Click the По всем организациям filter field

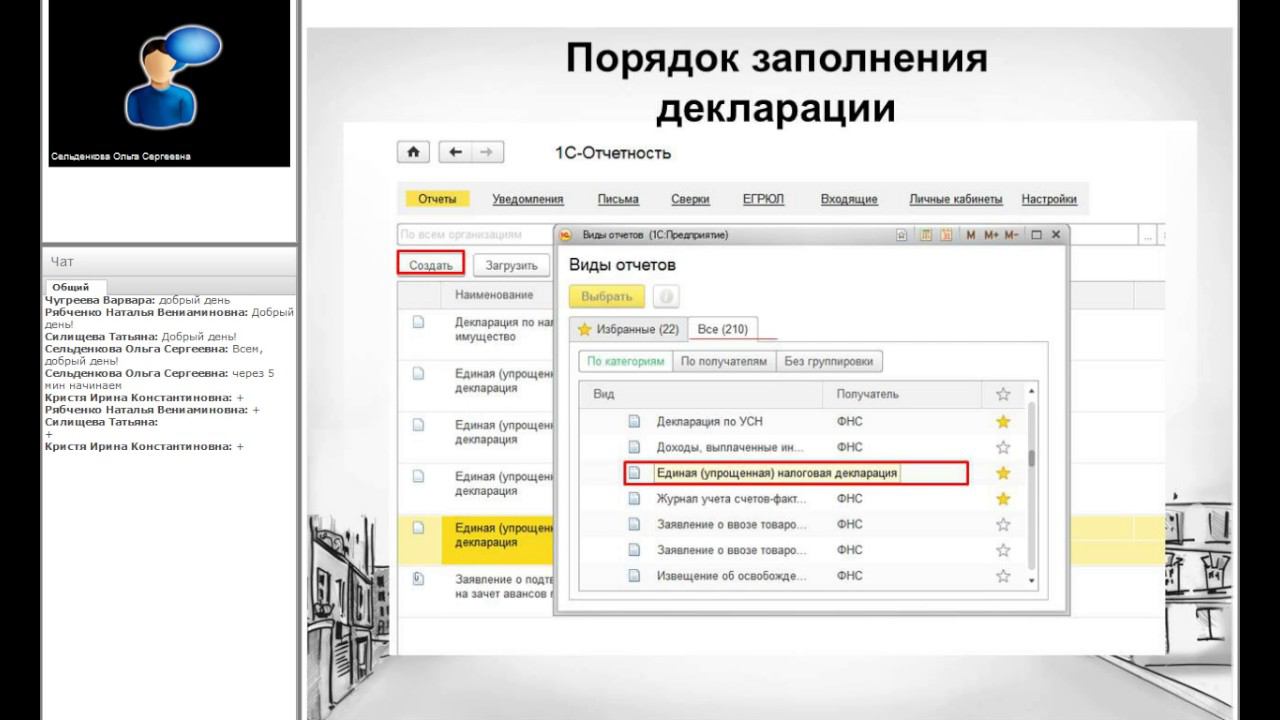476,235
